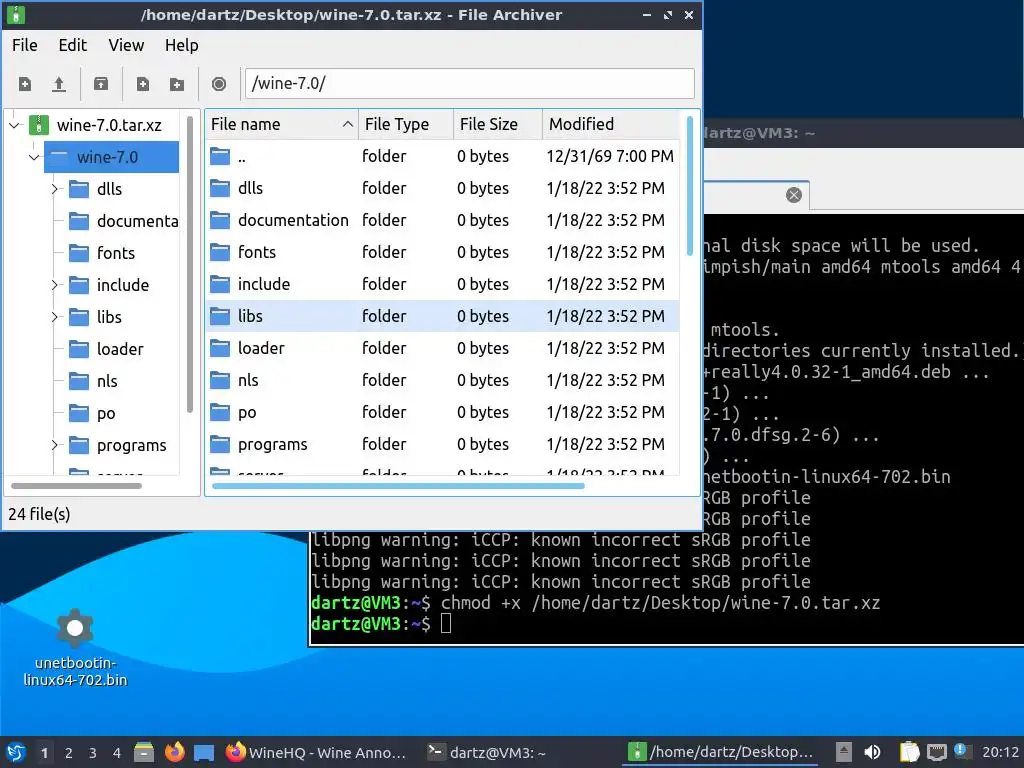Sort by the Modified column header
The width and height of the screenshot is (1024, 768).
coord(610,124)
